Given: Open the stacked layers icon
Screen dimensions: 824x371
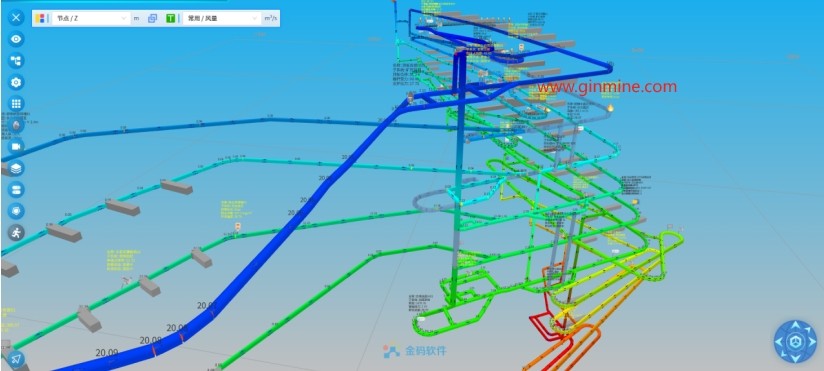Looking at the screenshot, I should 16,168.
